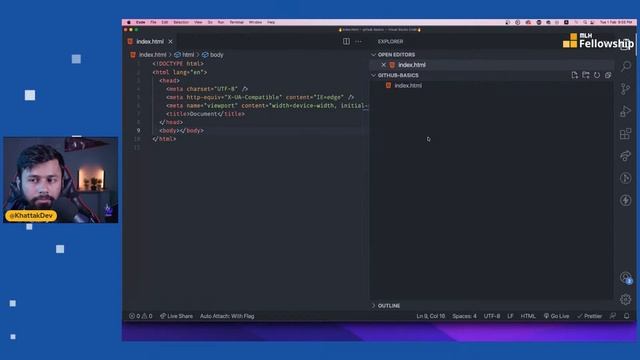Image resolution: width=640 pixels, height=360 pixels.
Task: Show errors and warnings count
Action: pyautogui.click(x=141, y=316)
